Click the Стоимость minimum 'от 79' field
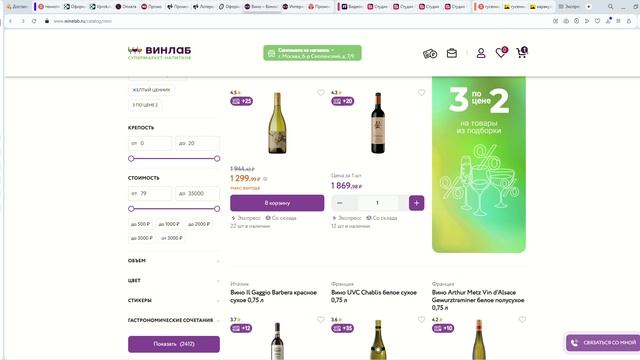 click(150, 193)
